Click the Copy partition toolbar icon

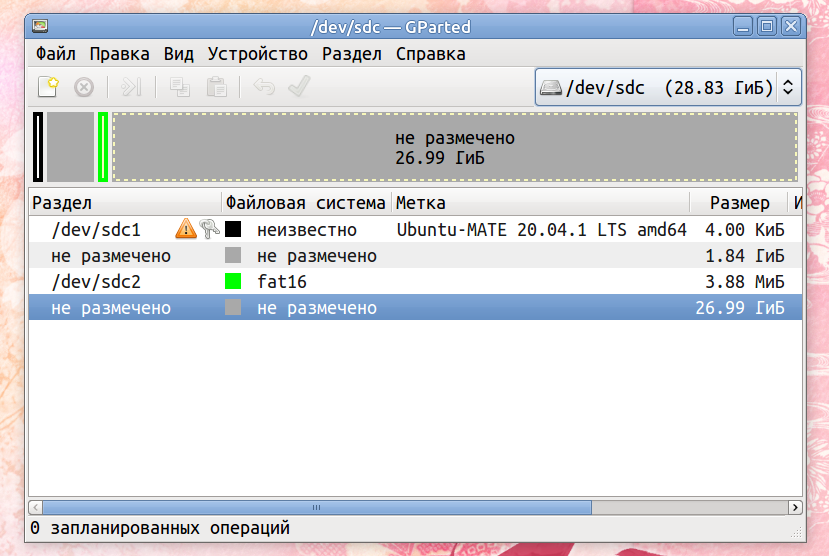180,87
